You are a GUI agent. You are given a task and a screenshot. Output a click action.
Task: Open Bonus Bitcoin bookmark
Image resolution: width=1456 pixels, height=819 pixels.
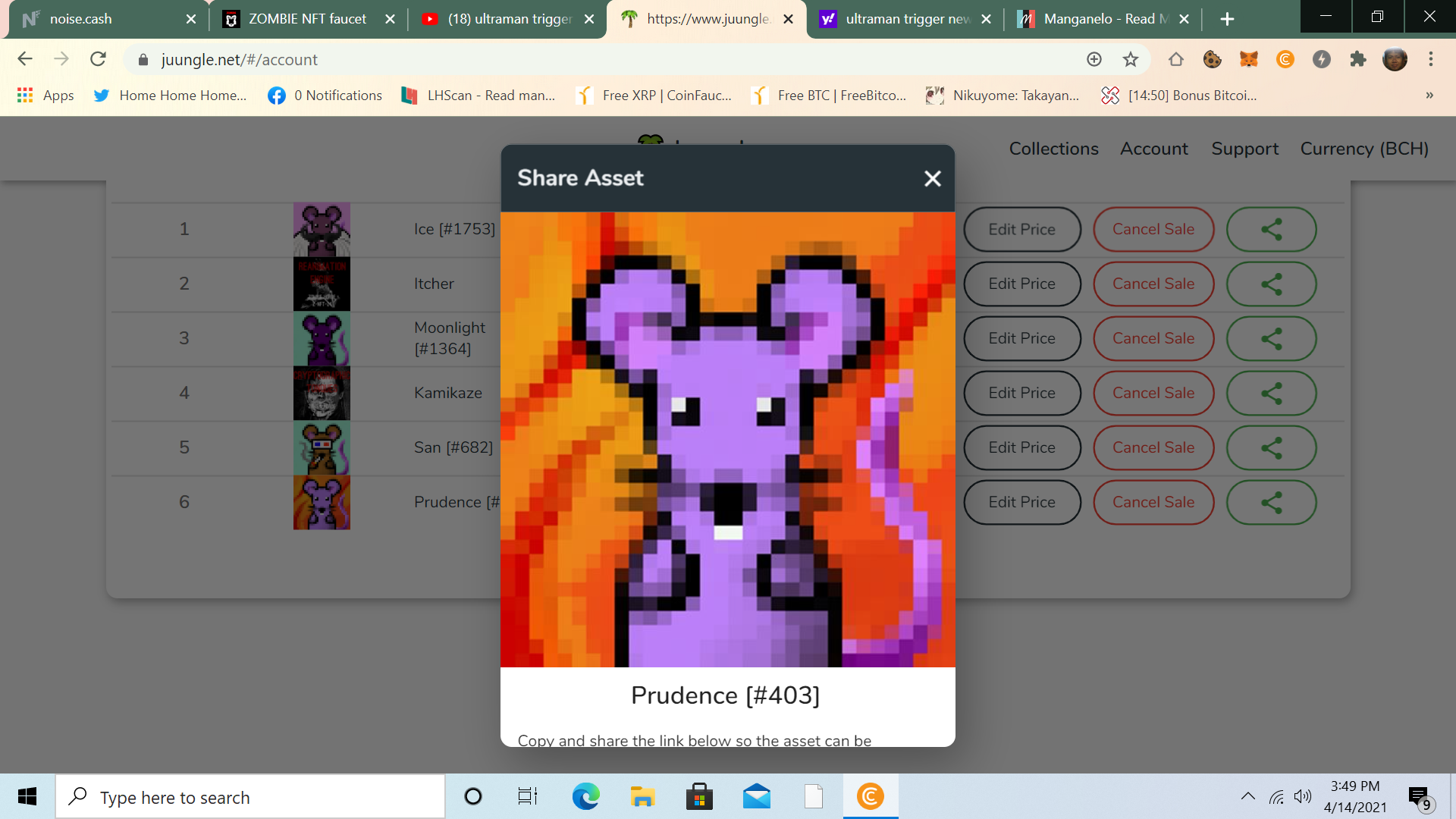pos(1178,96)
